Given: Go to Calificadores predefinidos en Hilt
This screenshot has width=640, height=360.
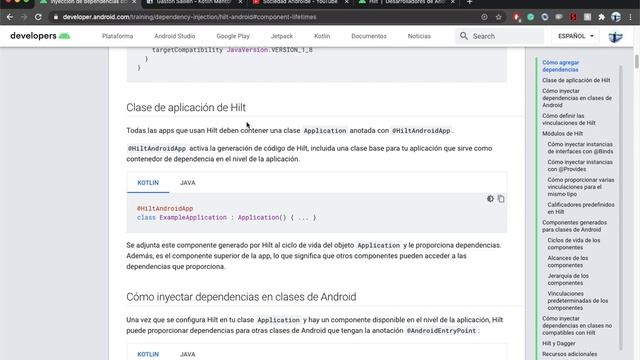Looking at the screenshot, I should 581,208.
